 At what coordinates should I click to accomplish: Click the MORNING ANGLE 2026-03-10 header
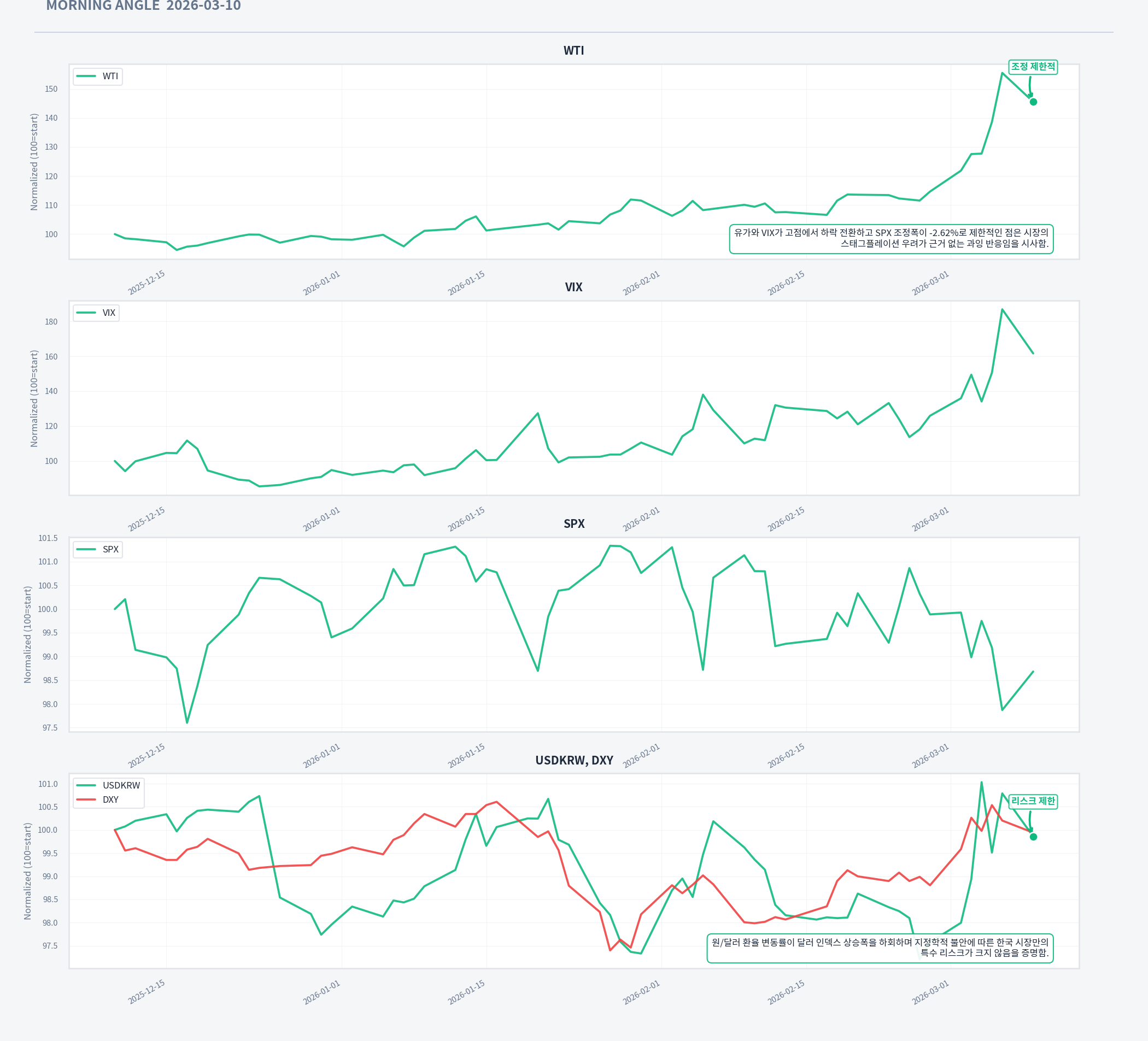coord(143,6)
